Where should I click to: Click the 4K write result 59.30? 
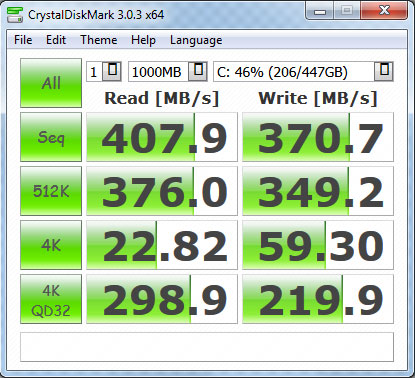[318, 245]
